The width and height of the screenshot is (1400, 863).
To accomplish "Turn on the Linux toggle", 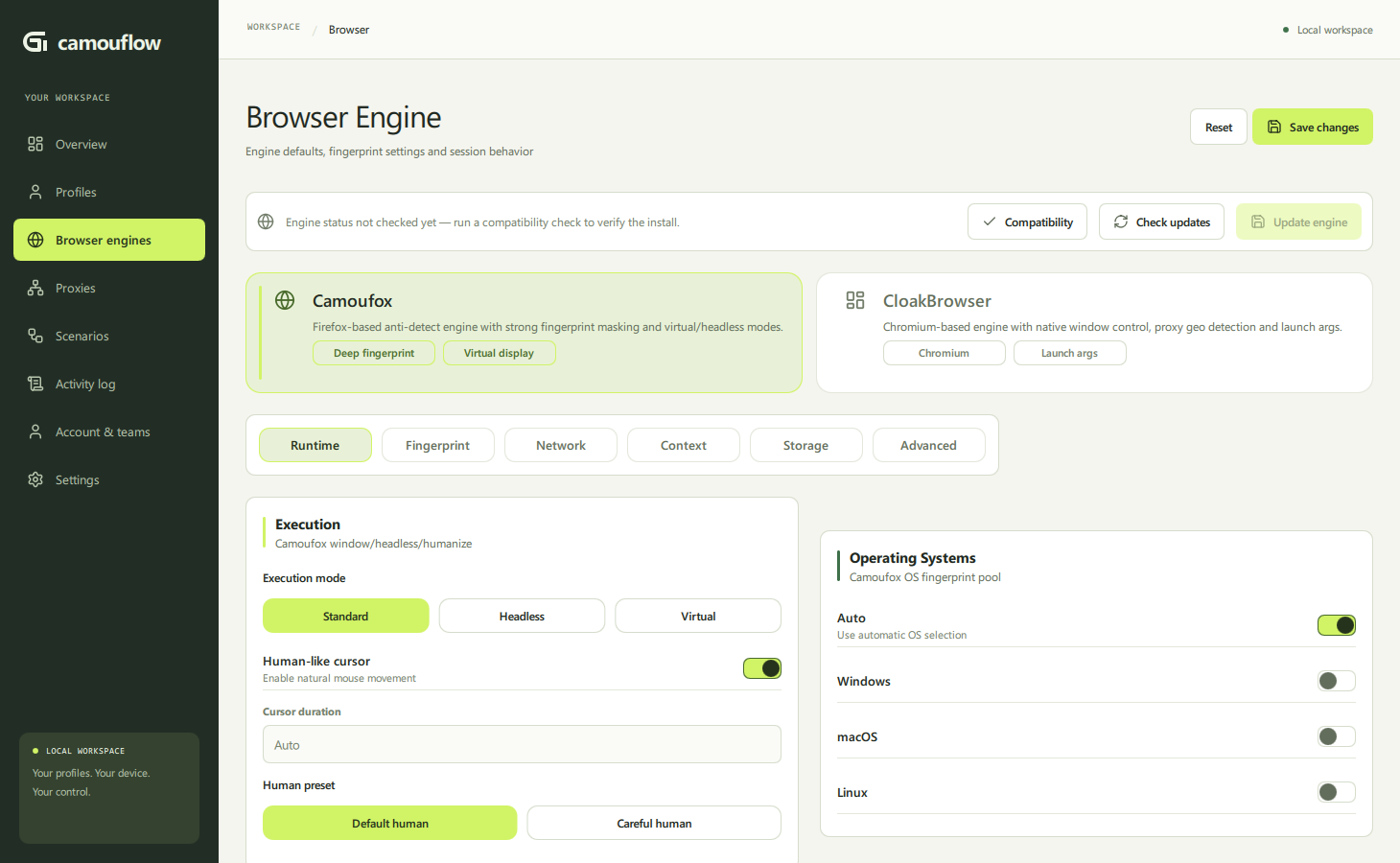I will pos(1337,792).
